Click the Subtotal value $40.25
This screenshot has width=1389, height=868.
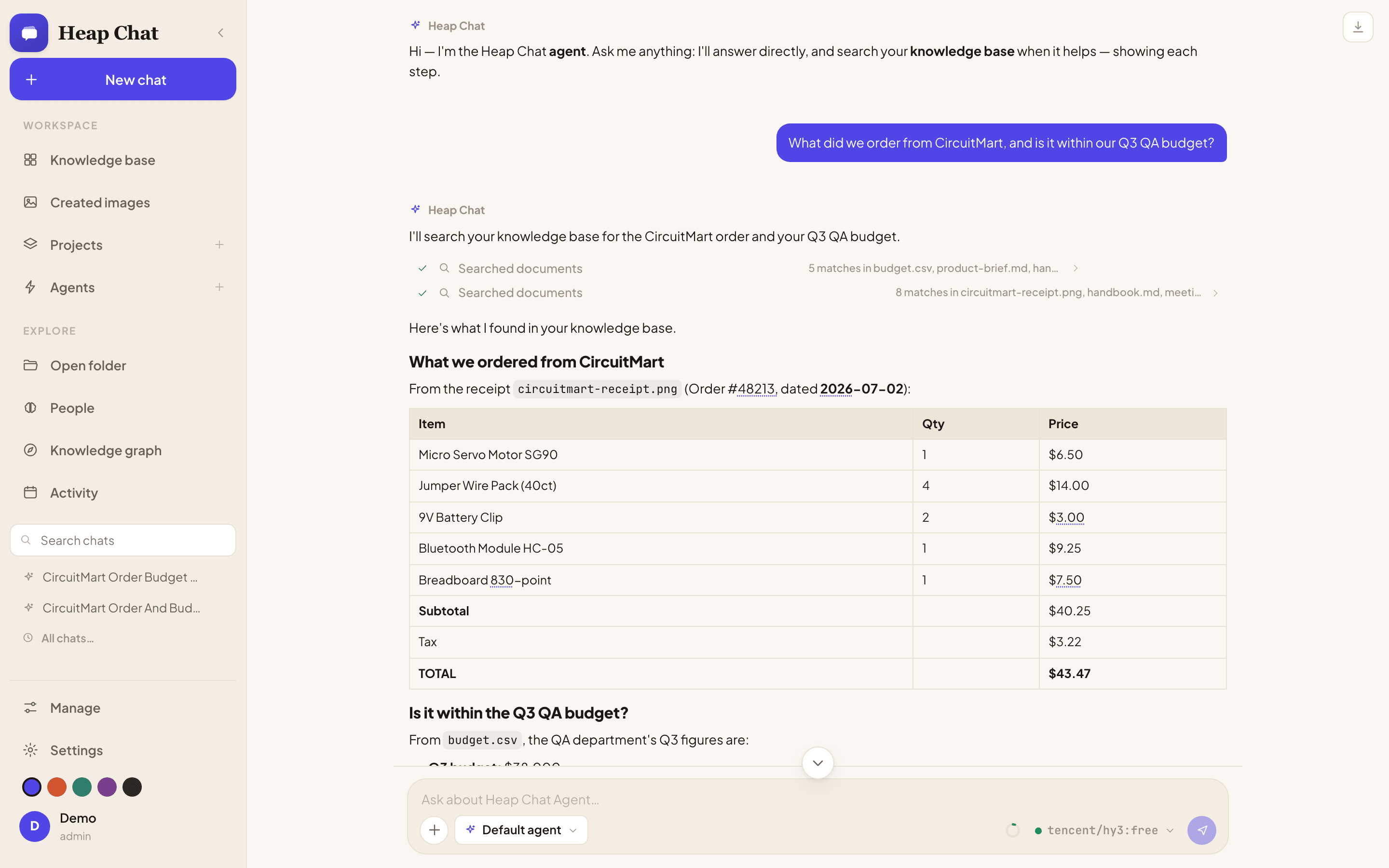(x=1069, y=611)
